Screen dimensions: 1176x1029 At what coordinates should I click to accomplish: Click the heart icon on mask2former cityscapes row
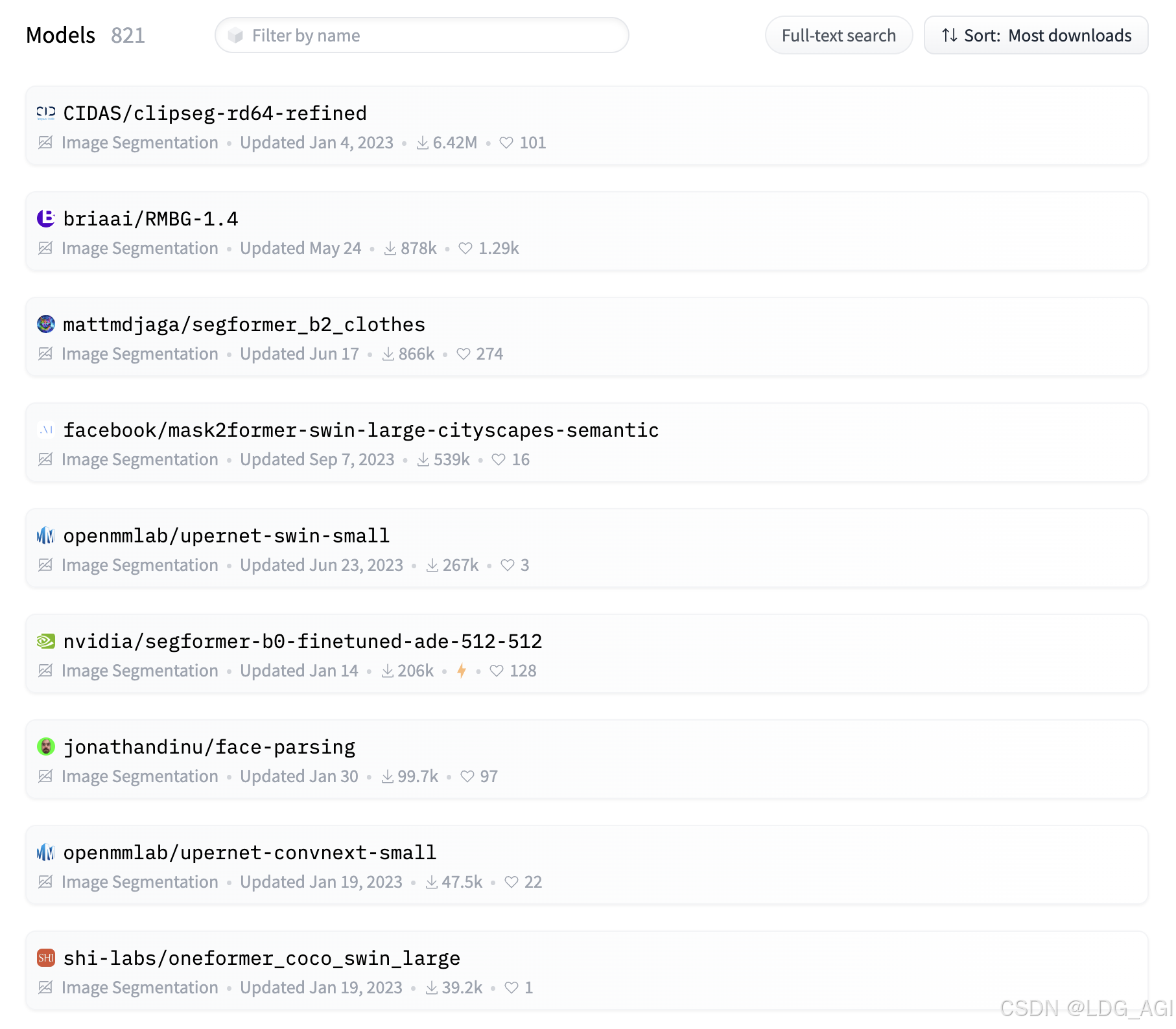[x=499, y=459]
